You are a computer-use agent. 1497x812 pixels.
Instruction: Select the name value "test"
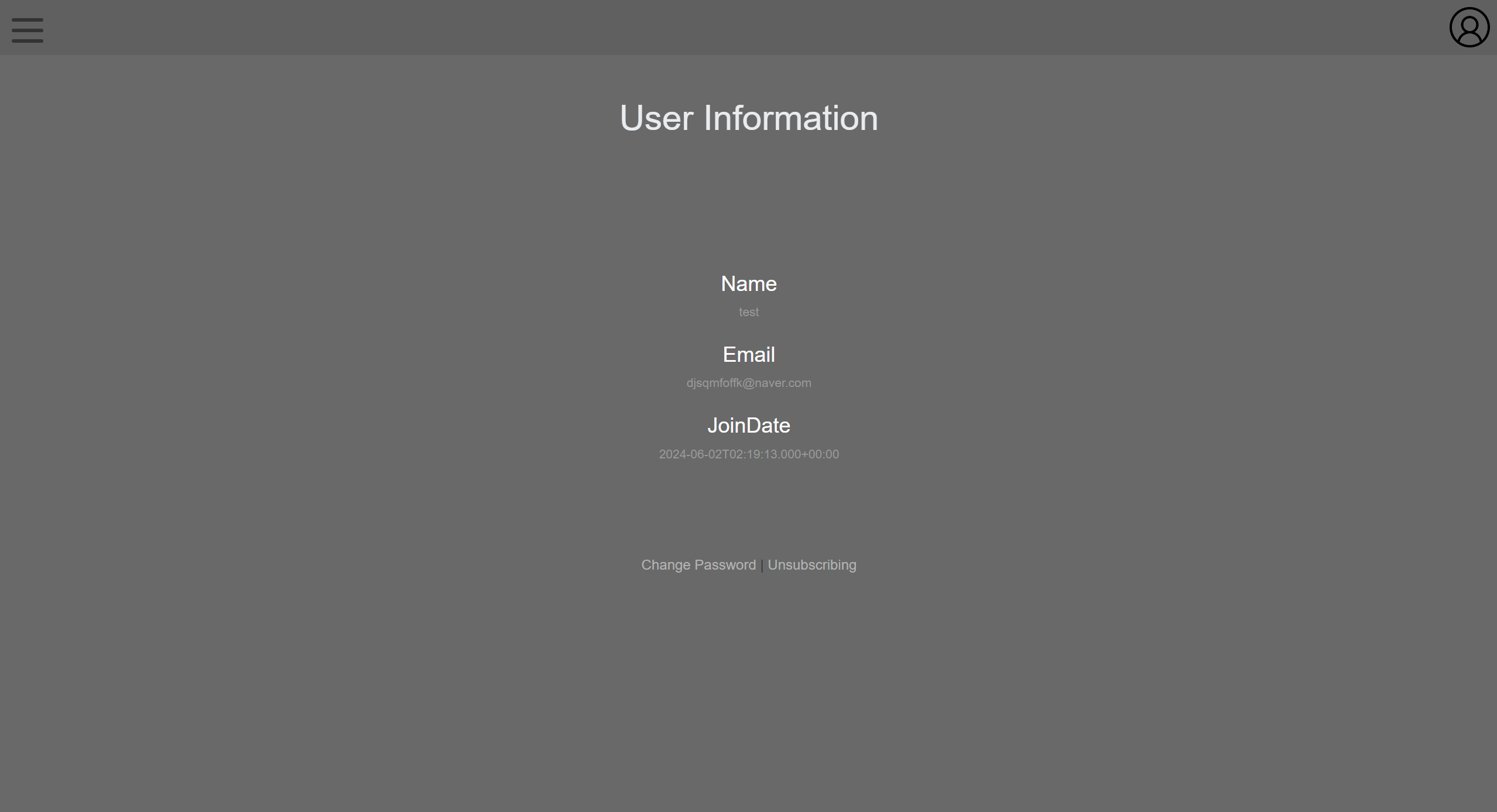point(749,312)
